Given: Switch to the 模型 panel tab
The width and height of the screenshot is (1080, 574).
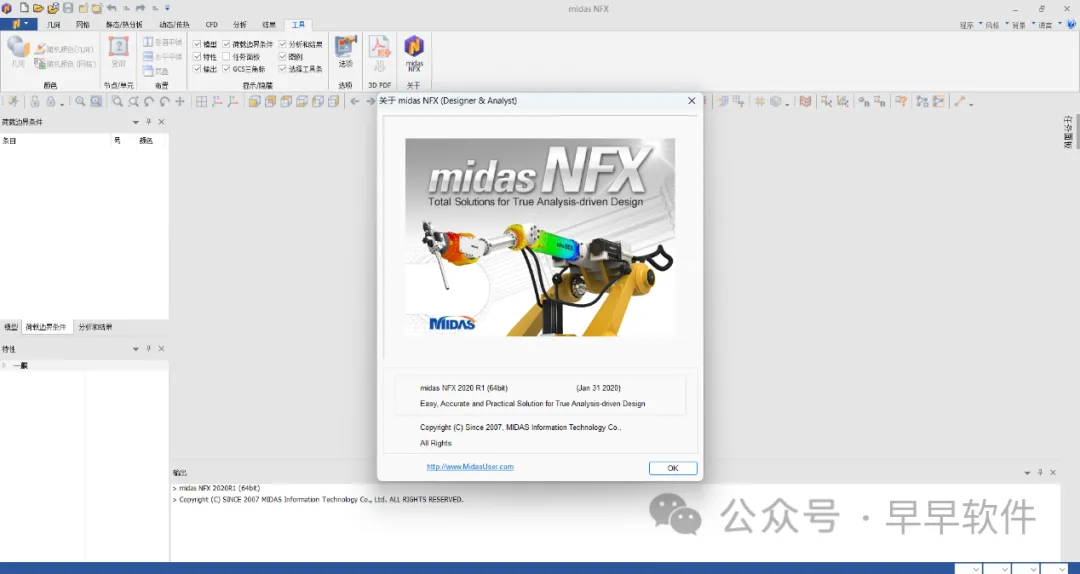Looking at the screenshot, I should pos(11,327).
